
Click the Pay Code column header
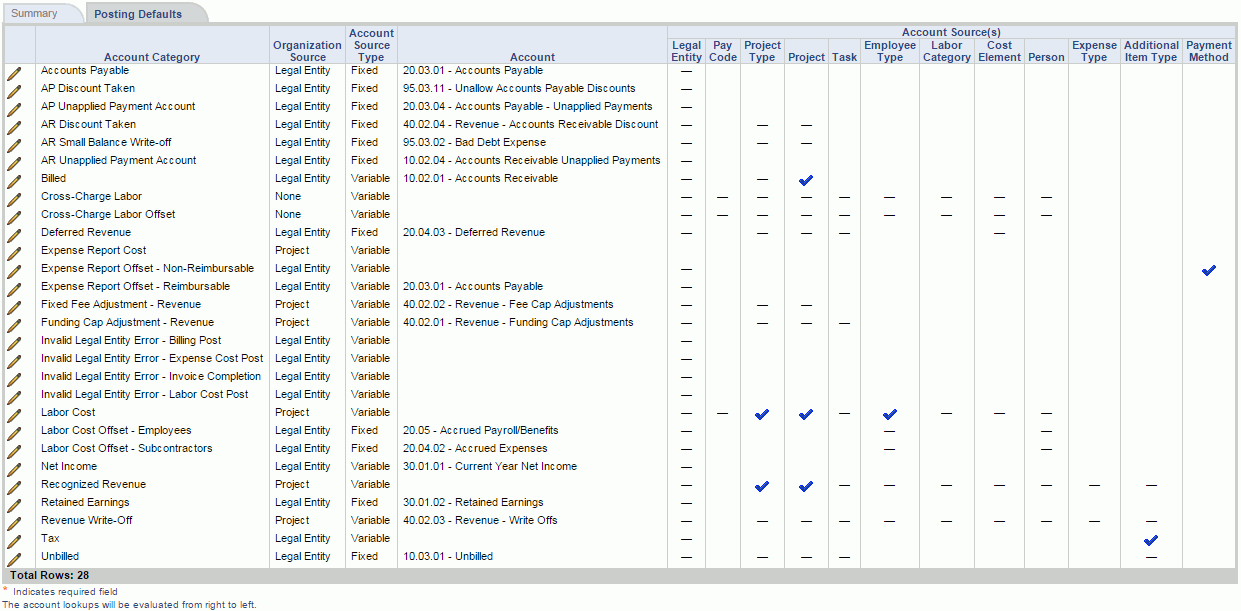tap(722, 51)
